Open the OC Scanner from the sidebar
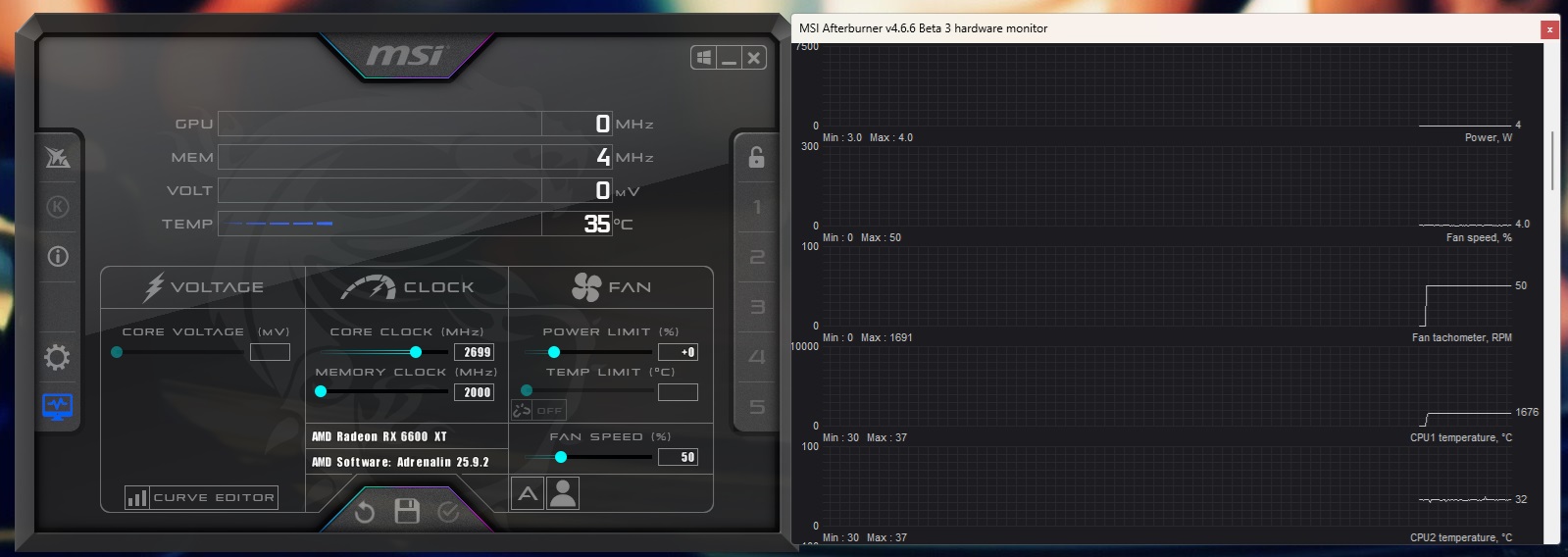This screenshot has height=557, width=1568. coord(58,157)
